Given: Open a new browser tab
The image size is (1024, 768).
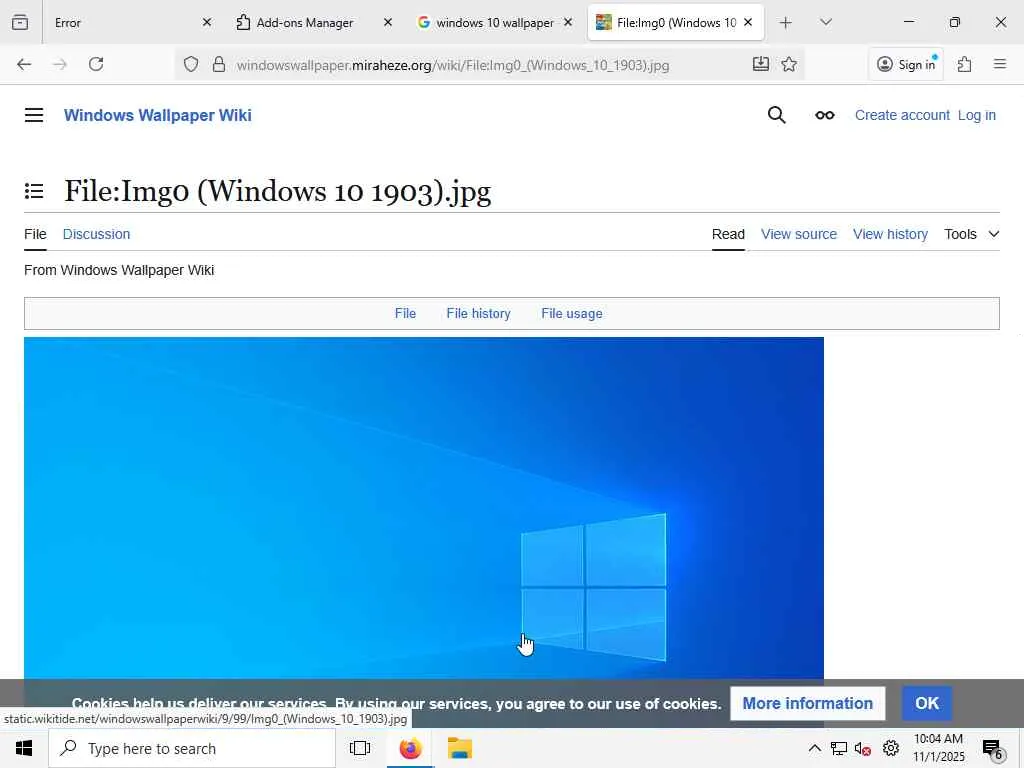Looking at the screenshot, I should pos(786,23).
